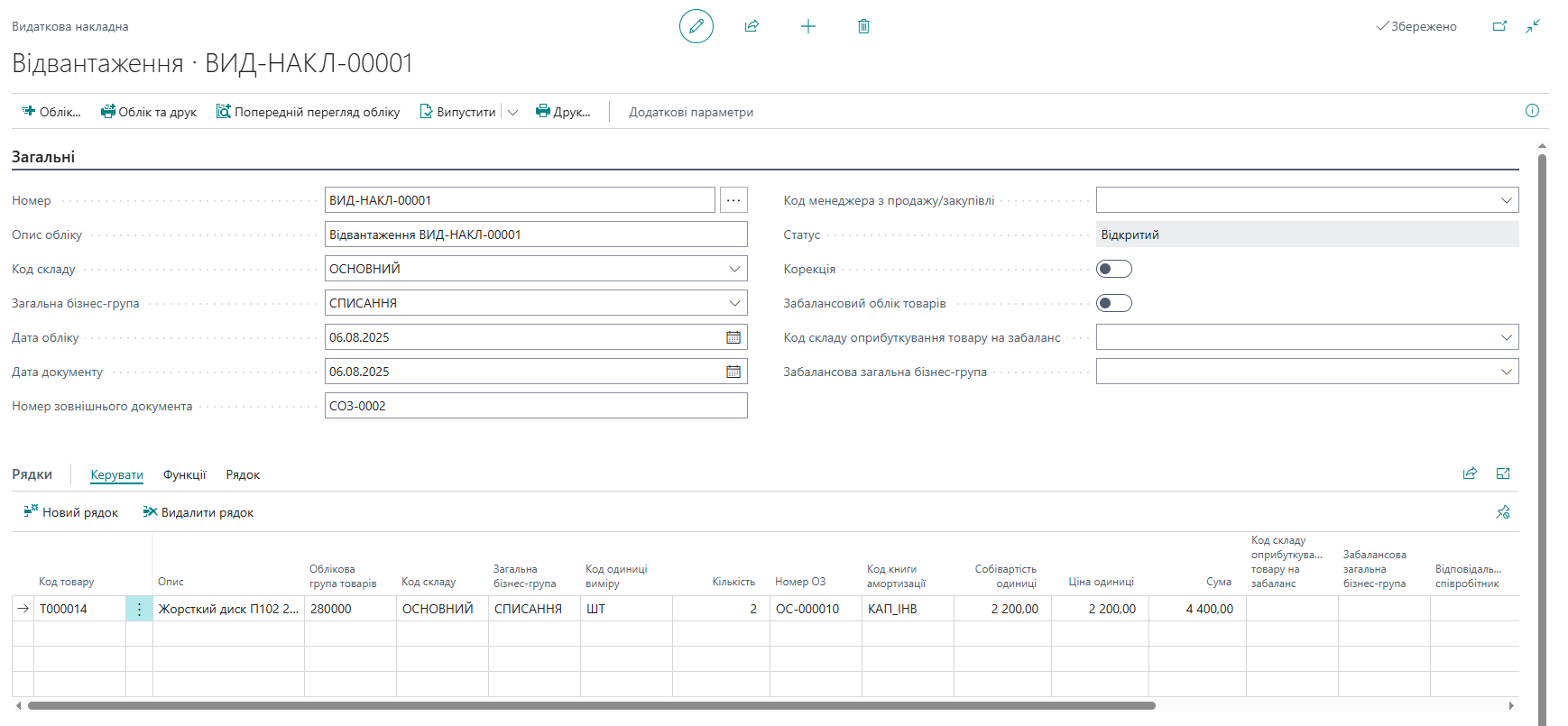1568x726 pixels.
Task: Click the info icon on action bar
Action: [x=1532, y=111]
